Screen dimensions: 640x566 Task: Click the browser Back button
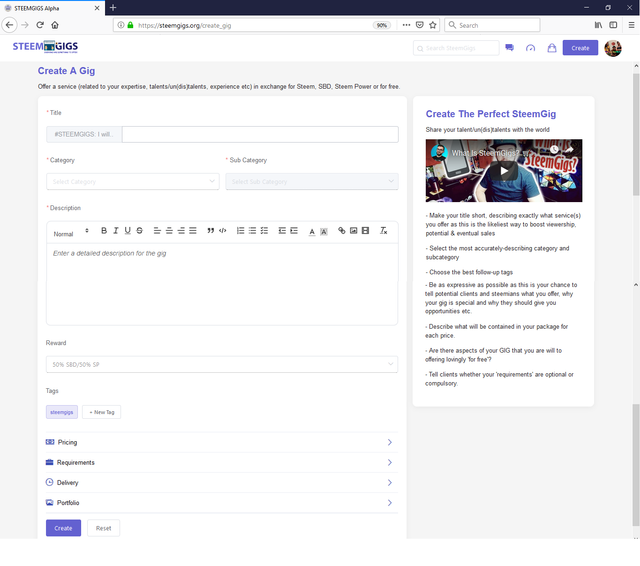tap(9, 25)
